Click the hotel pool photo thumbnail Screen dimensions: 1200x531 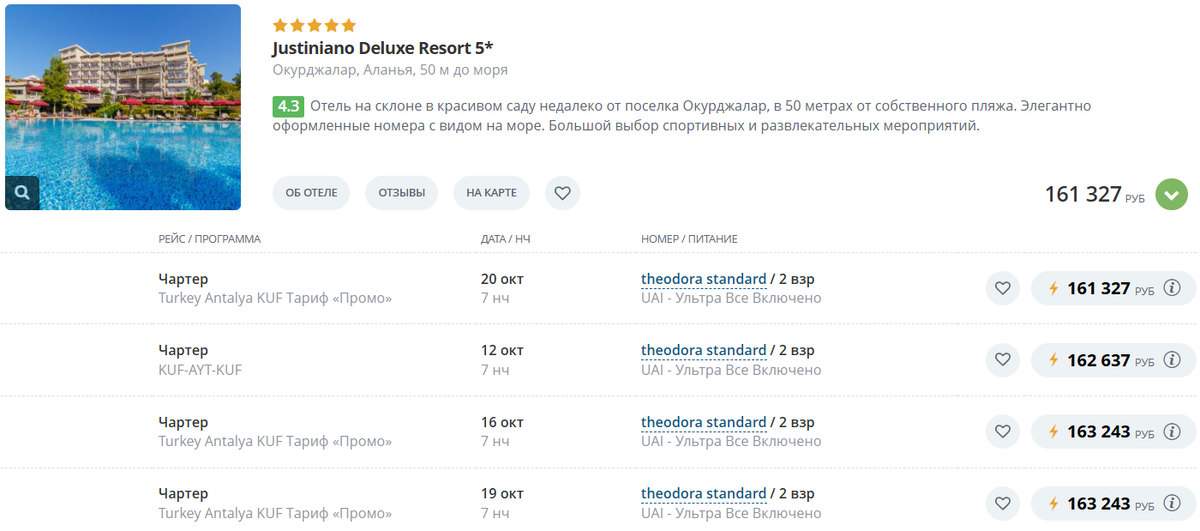tap(123, 107)
